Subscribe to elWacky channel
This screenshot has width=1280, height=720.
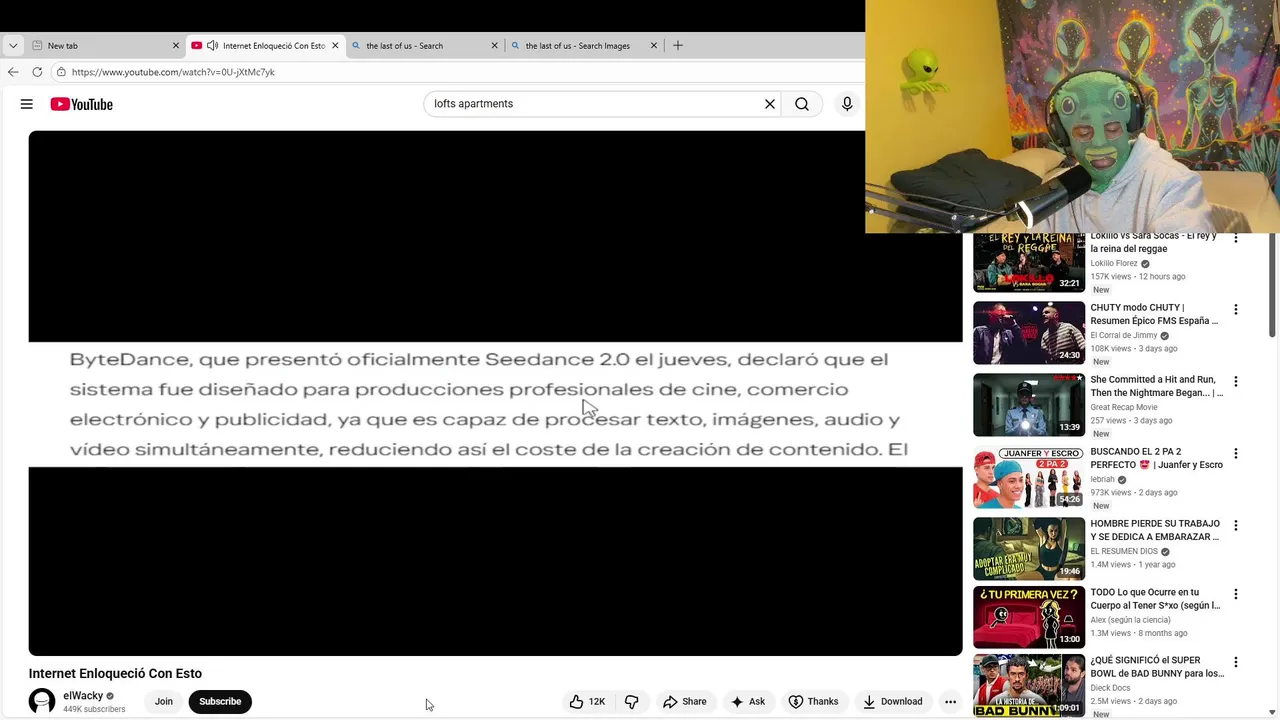click(x=220, y=702)
